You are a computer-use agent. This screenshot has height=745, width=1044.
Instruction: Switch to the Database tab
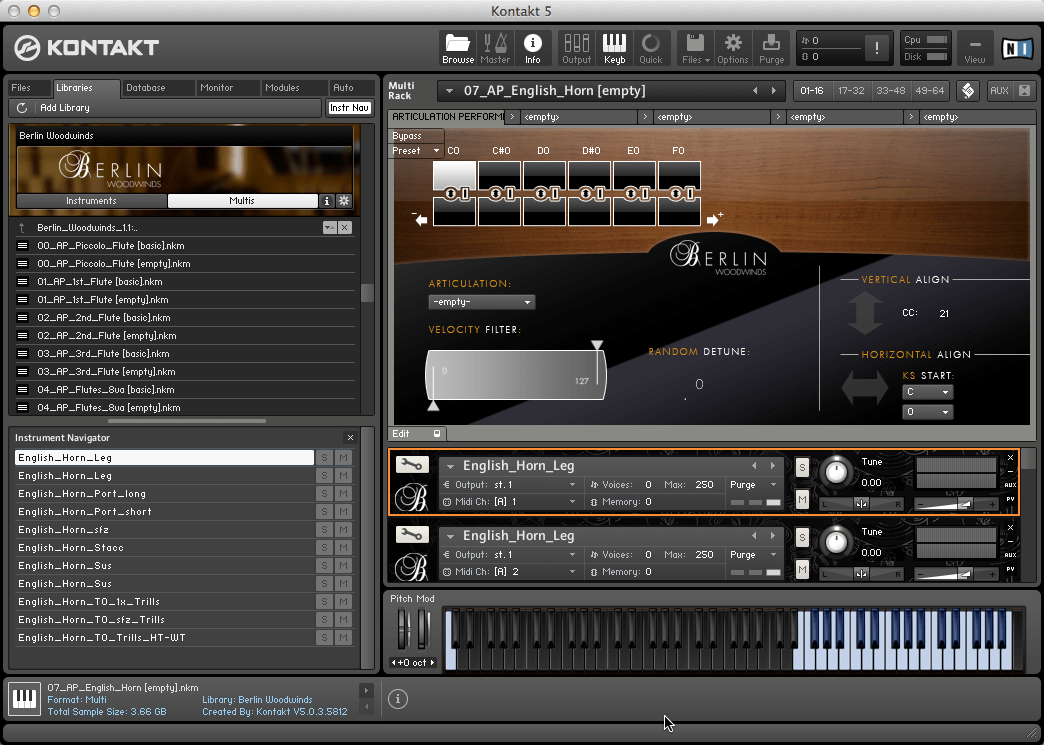click(x=157, y=87)
